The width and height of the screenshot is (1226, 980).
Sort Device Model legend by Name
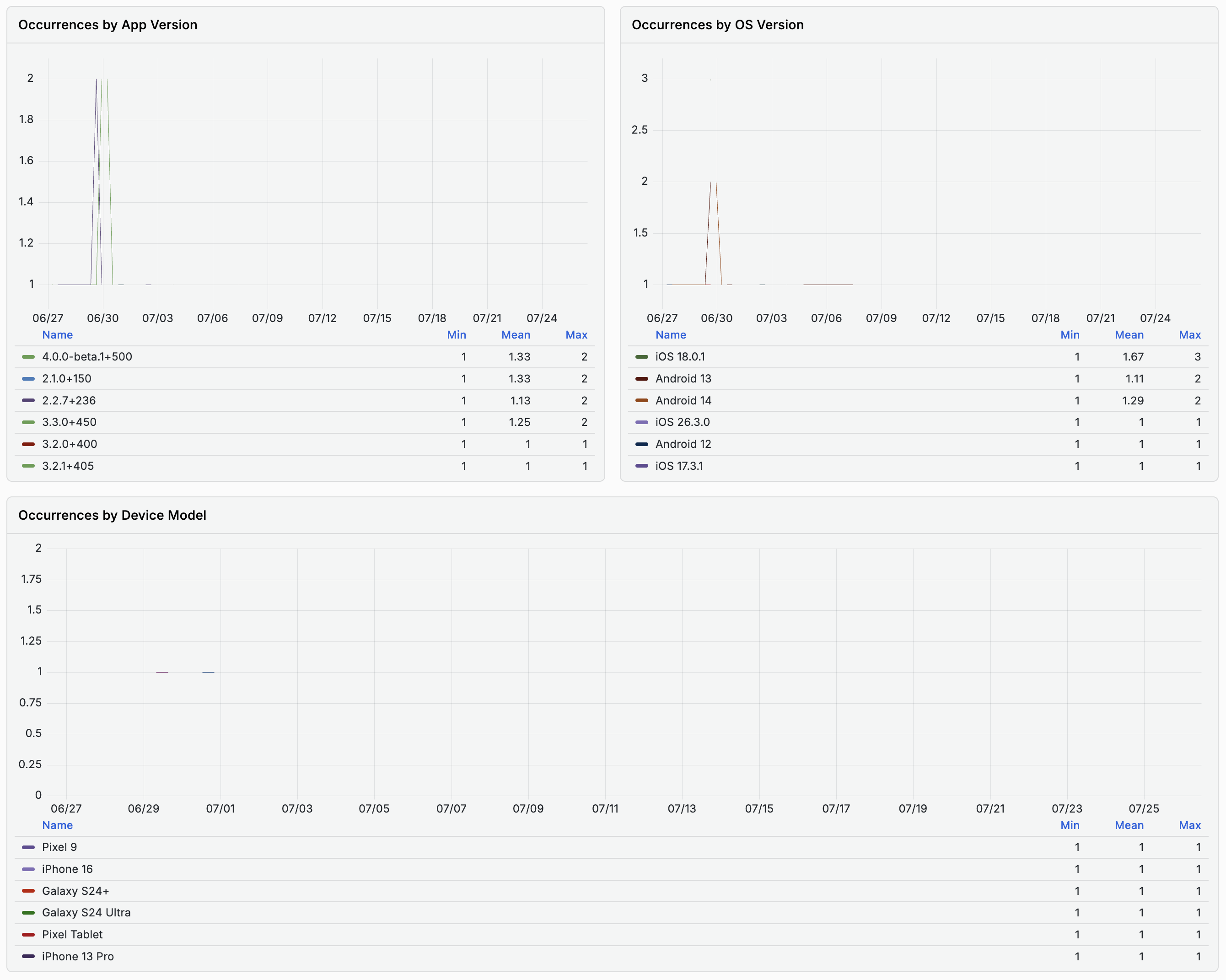click(x=58, y=825)
